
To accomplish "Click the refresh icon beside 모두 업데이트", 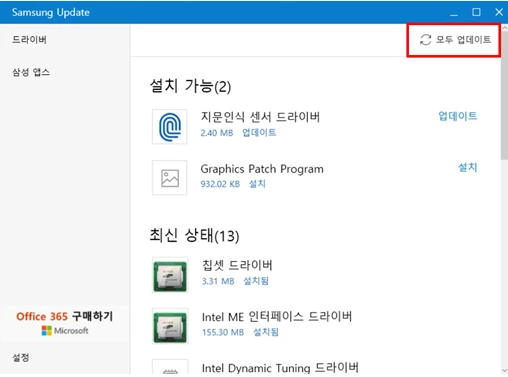I will coord(425,40).
